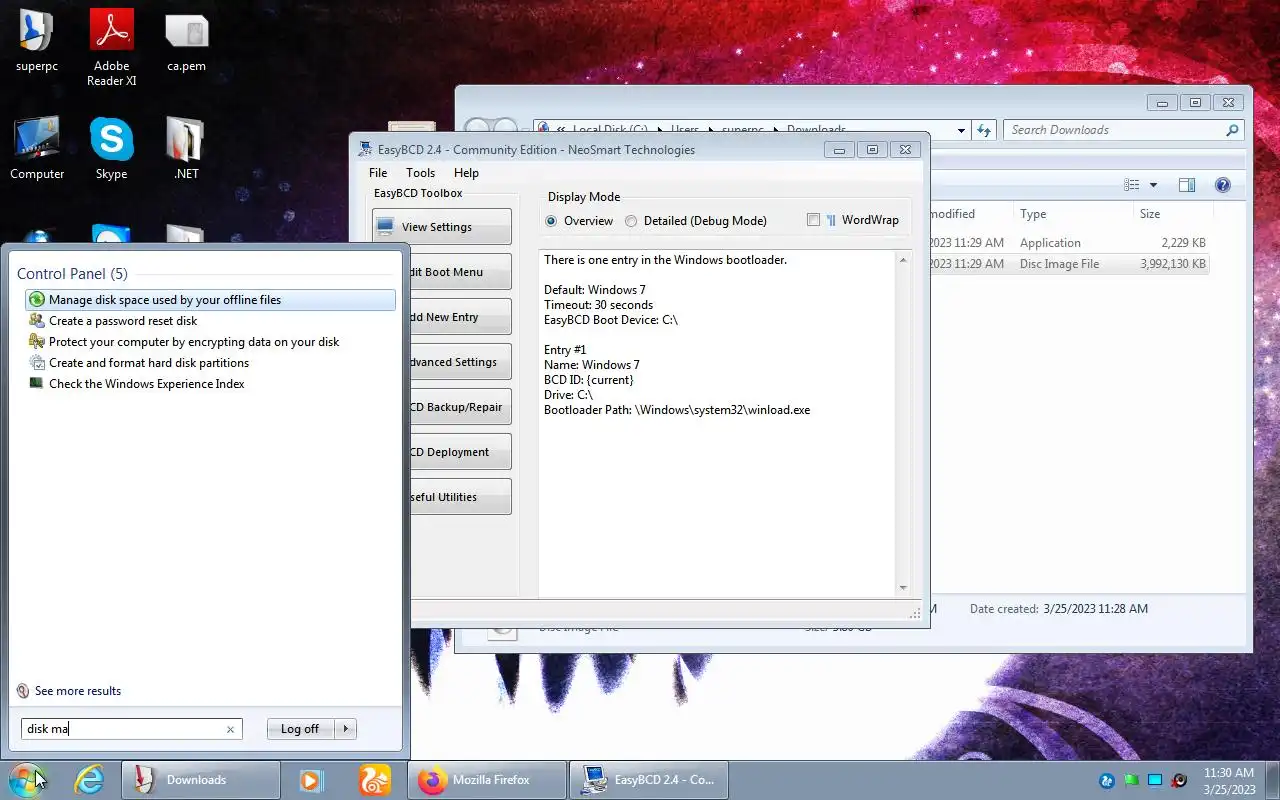The width and height of the screenshot is (1280, 800).
Task: Open UC Browser from the taskbar
Action: 374,780
